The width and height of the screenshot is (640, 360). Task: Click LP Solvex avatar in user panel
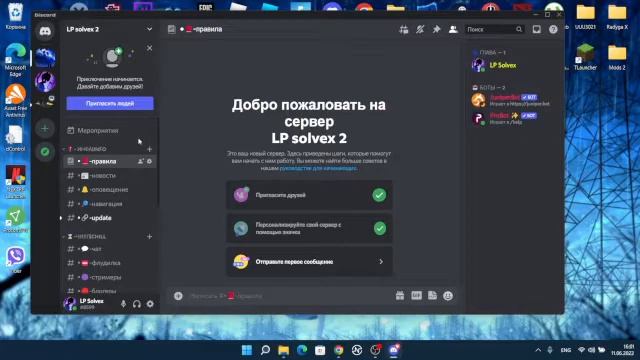[x=70, y=304]
